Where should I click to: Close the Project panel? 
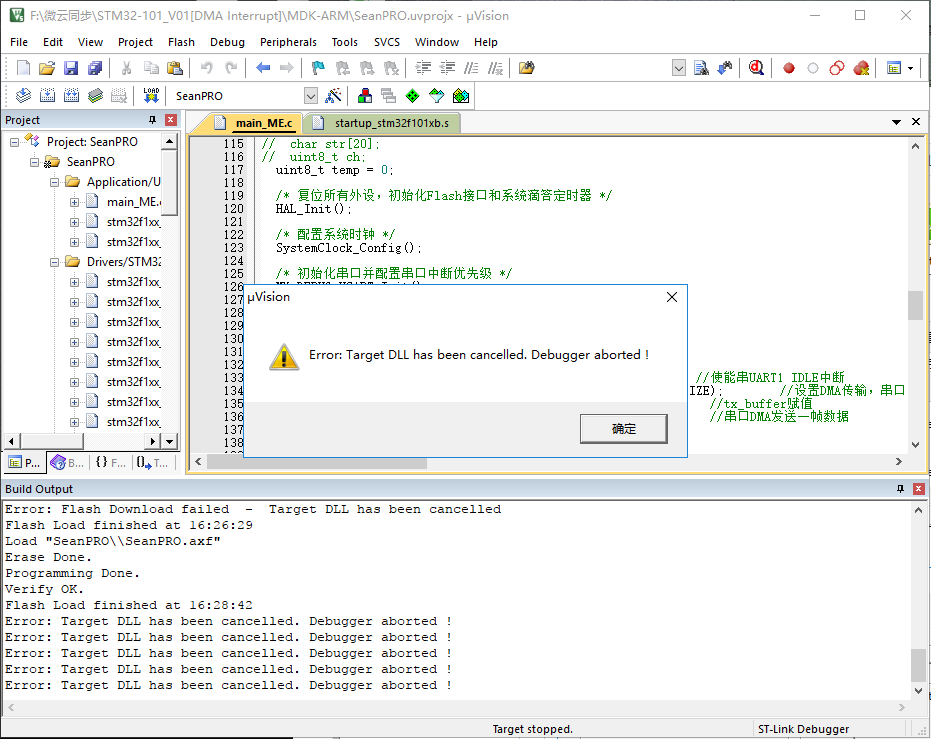(171, 120)
